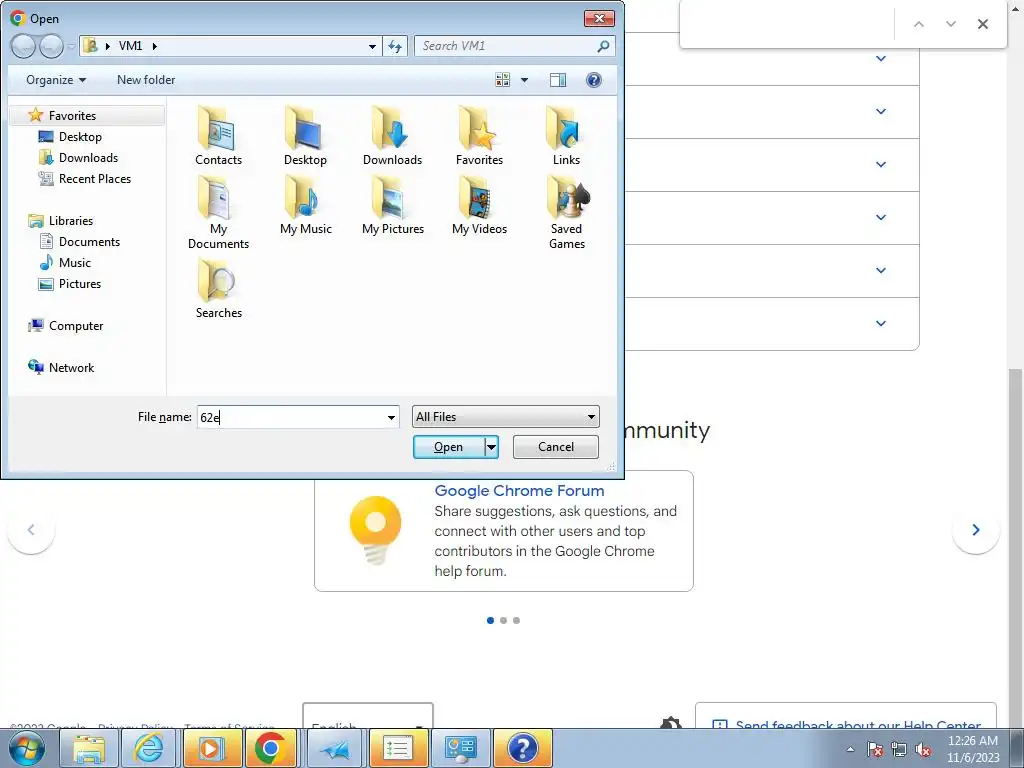Go to next find result arrow
Screen dimensions: 1024x768
click(951, 24)
